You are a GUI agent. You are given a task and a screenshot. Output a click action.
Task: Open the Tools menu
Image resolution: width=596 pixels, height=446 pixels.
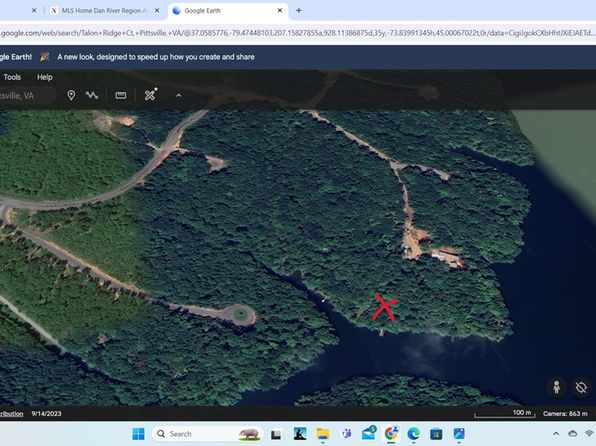[12, 77]
